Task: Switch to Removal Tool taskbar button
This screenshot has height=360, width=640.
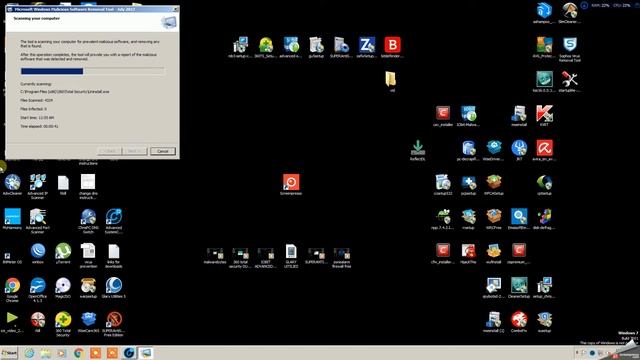Action: pos(146,353)
